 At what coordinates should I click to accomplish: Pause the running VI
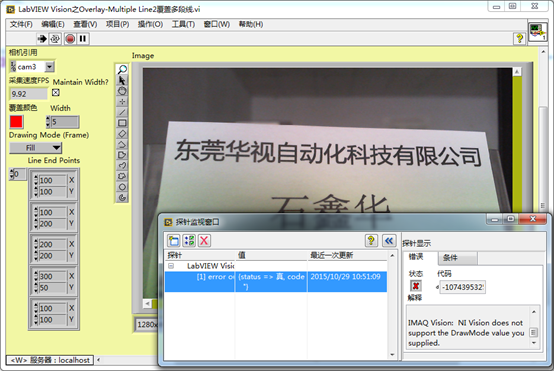(83, 39)
